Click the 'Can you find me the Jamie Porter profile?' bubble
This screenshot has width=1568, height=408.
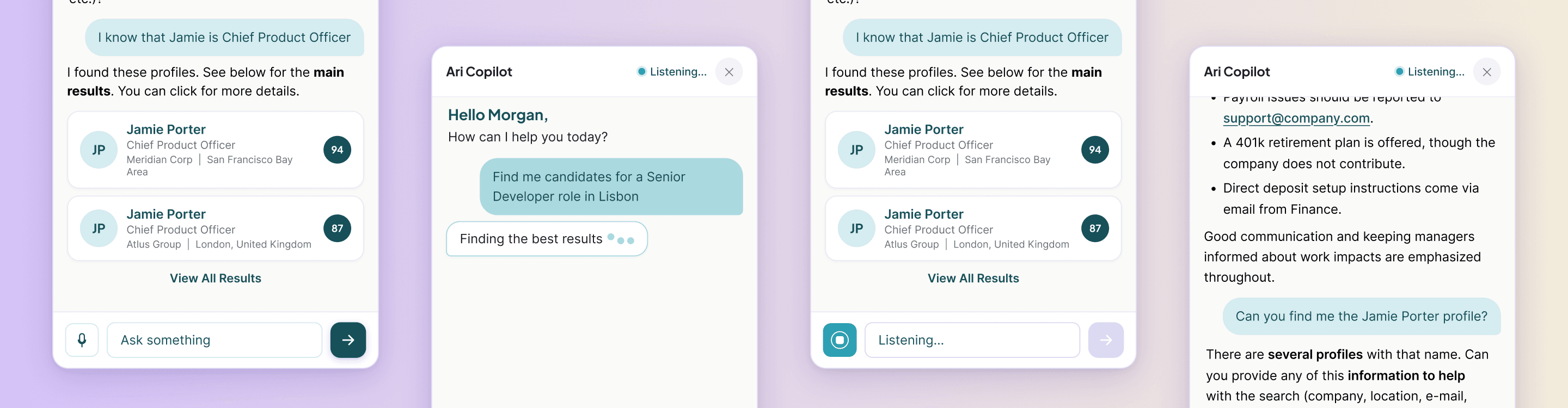pyautogui.click(x=1361, y=316)
